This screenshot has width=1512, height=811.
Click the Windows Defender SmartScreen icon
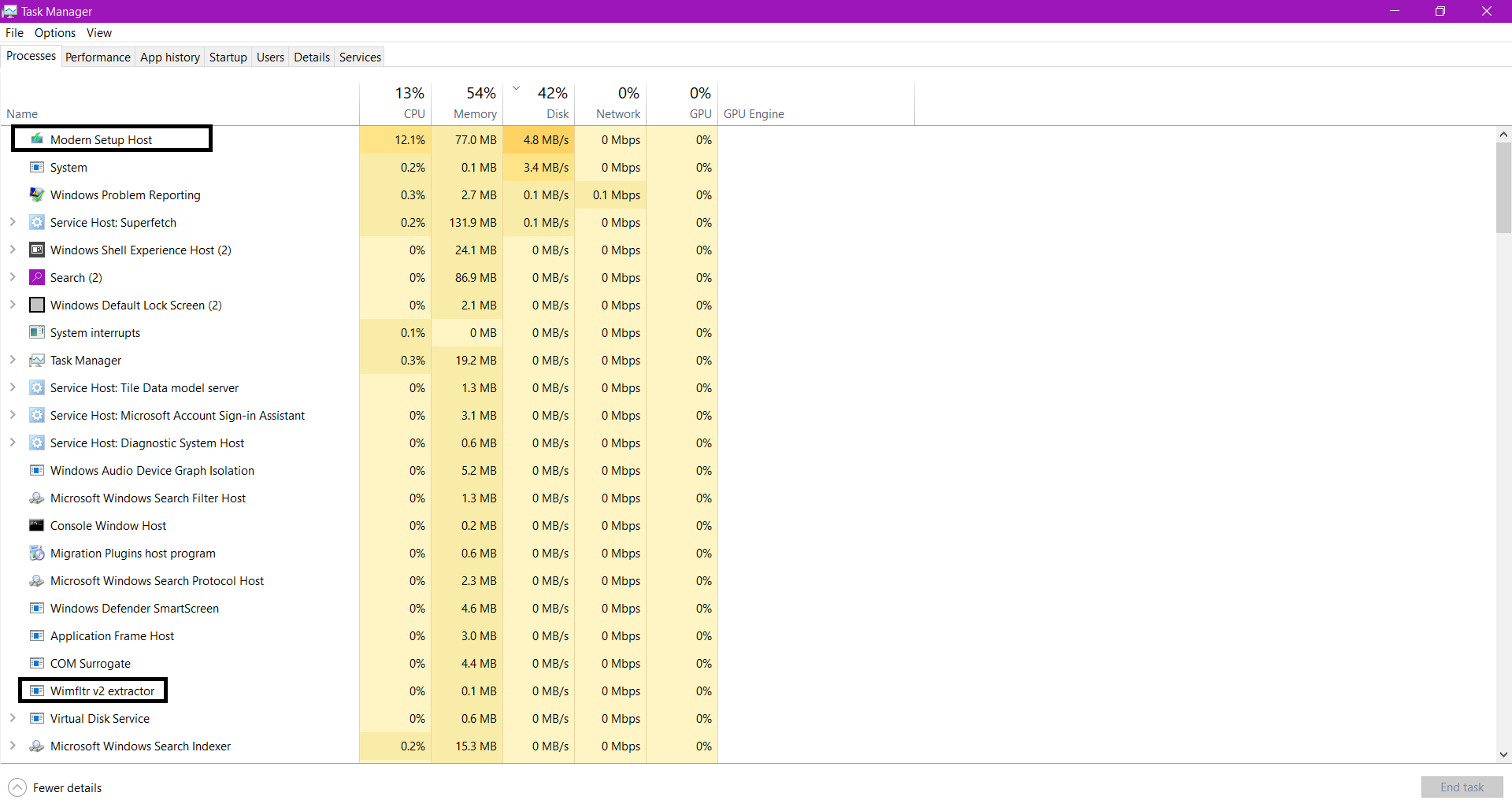pyautogui.click(x=37, y=608)
